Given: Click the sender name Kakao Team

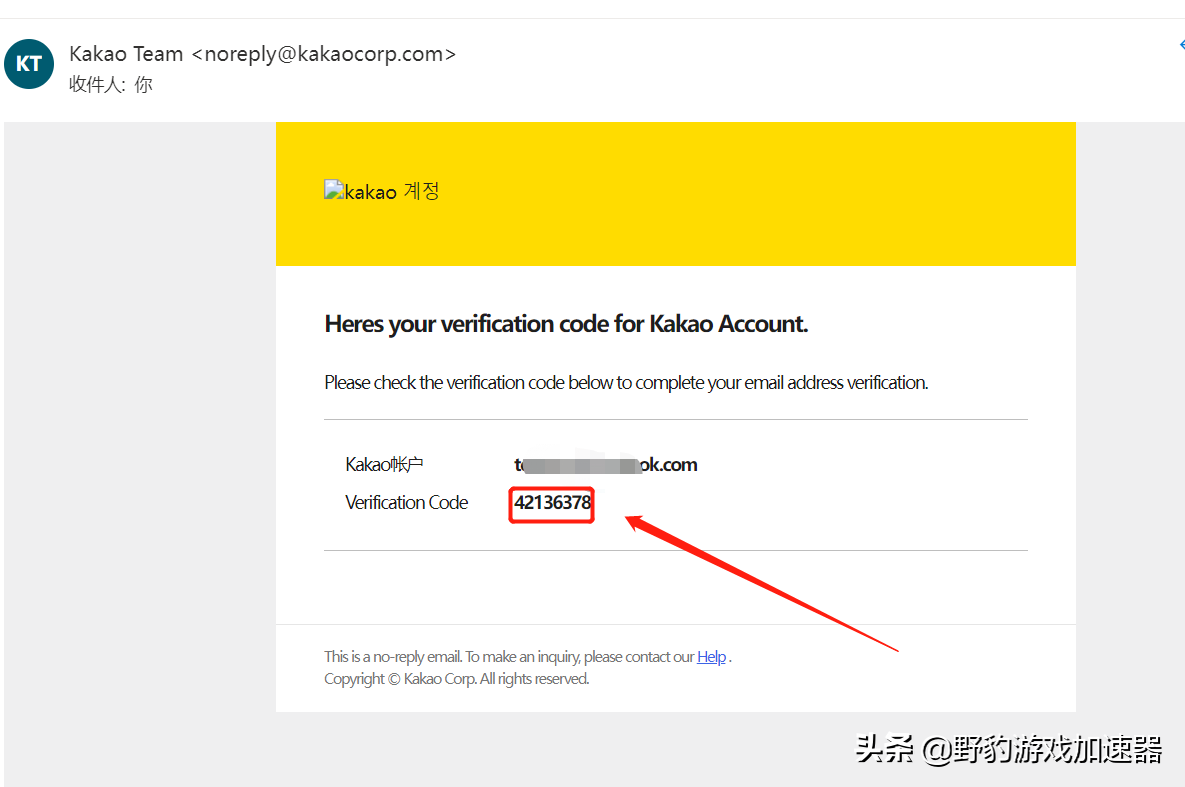Looking at the screenshot, I should 126,54.
